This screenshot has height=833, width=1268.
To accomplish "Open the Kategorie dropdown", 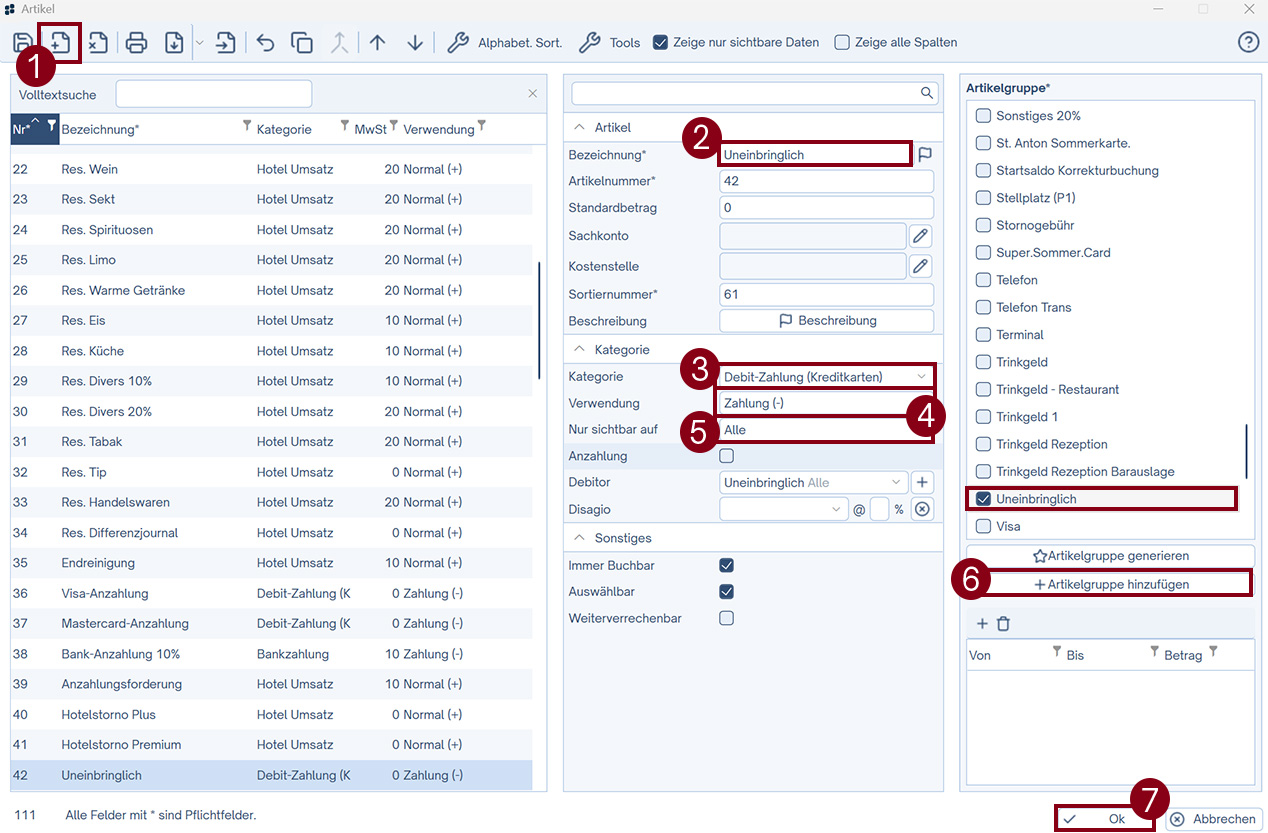I will click(x=826, y=377).
